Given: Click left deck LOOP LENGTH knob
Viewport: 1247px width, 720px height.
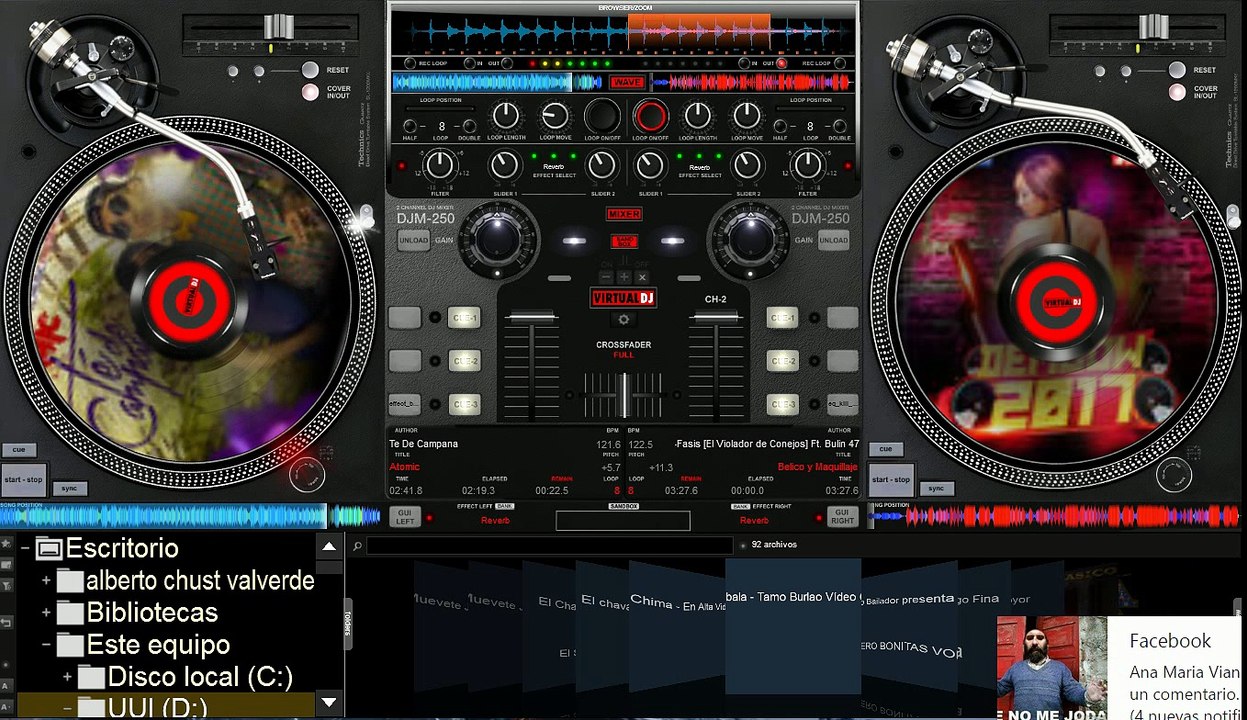Looking at the screenshot, I should 507,116.
